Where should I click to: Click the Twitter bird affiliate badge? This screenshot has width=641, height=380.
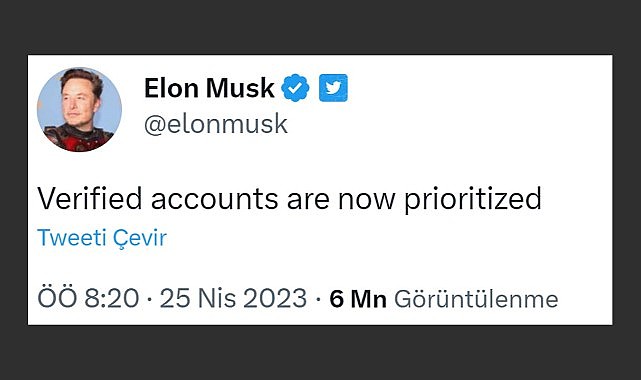[x=333, y=88]
